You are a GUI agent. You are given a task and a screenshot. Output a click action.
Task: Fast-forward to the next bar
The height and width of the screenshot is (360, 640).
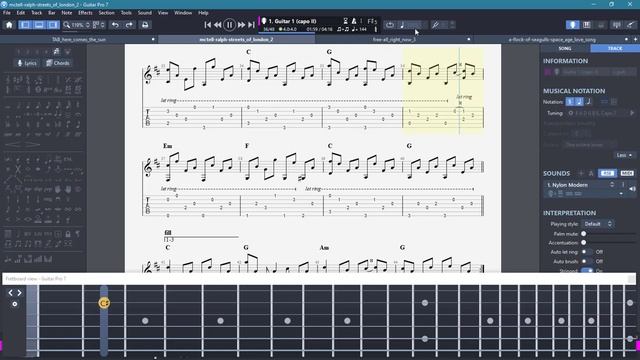[x=241, y=25]
